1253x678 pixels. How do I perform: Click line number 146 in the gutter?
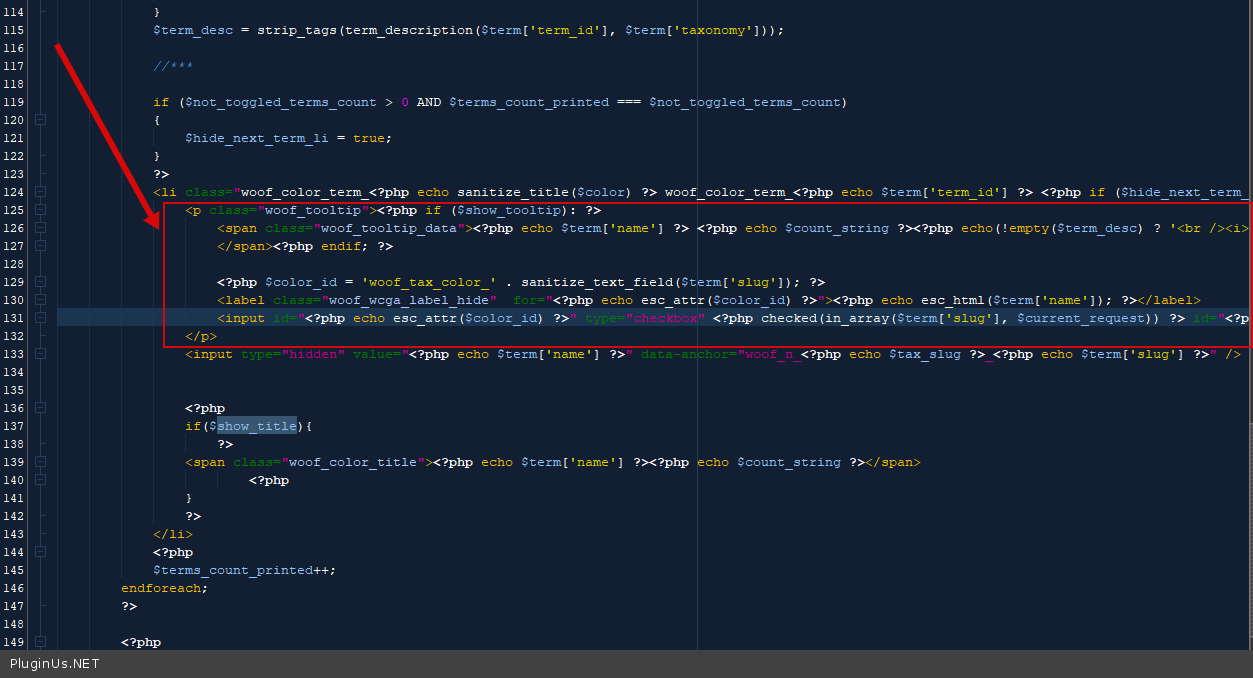pos(14,588)
